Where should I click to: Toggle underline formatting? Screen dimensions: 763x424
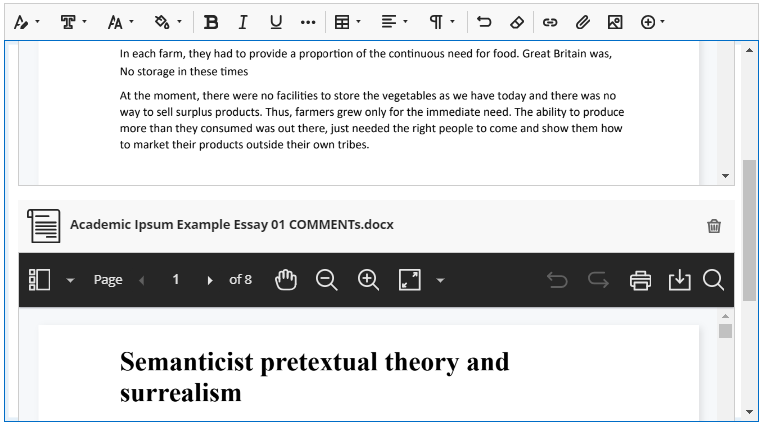pyautogui.click(x=275, y=21)
